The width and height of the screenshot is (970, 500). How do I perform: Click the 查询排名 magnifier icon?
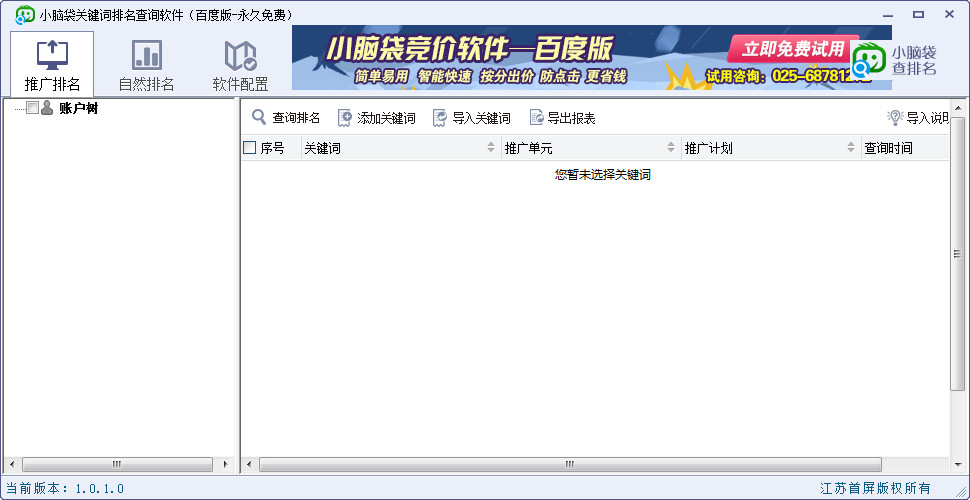point(259,117)
